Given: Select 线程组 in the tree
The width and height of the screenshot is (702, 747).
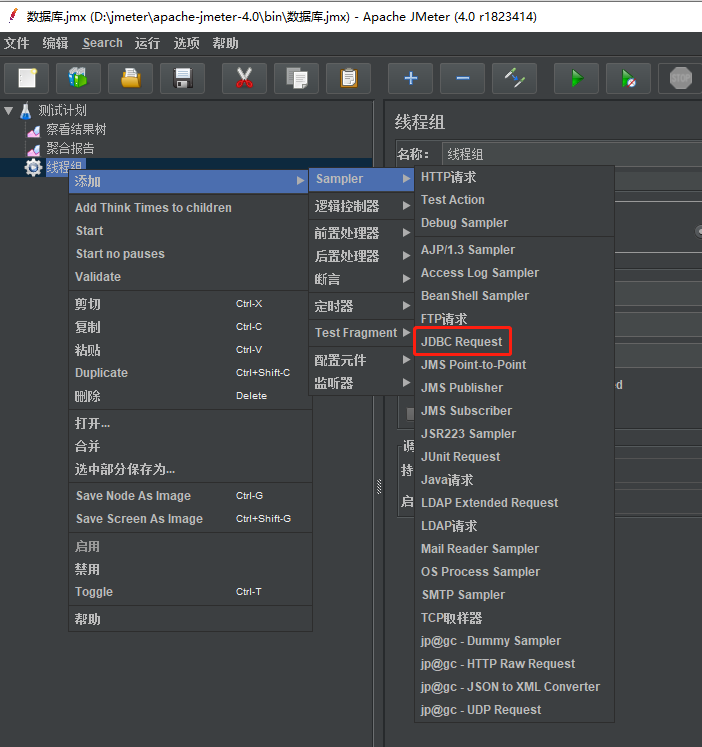Looking at the screenshot, I should 64,167.
